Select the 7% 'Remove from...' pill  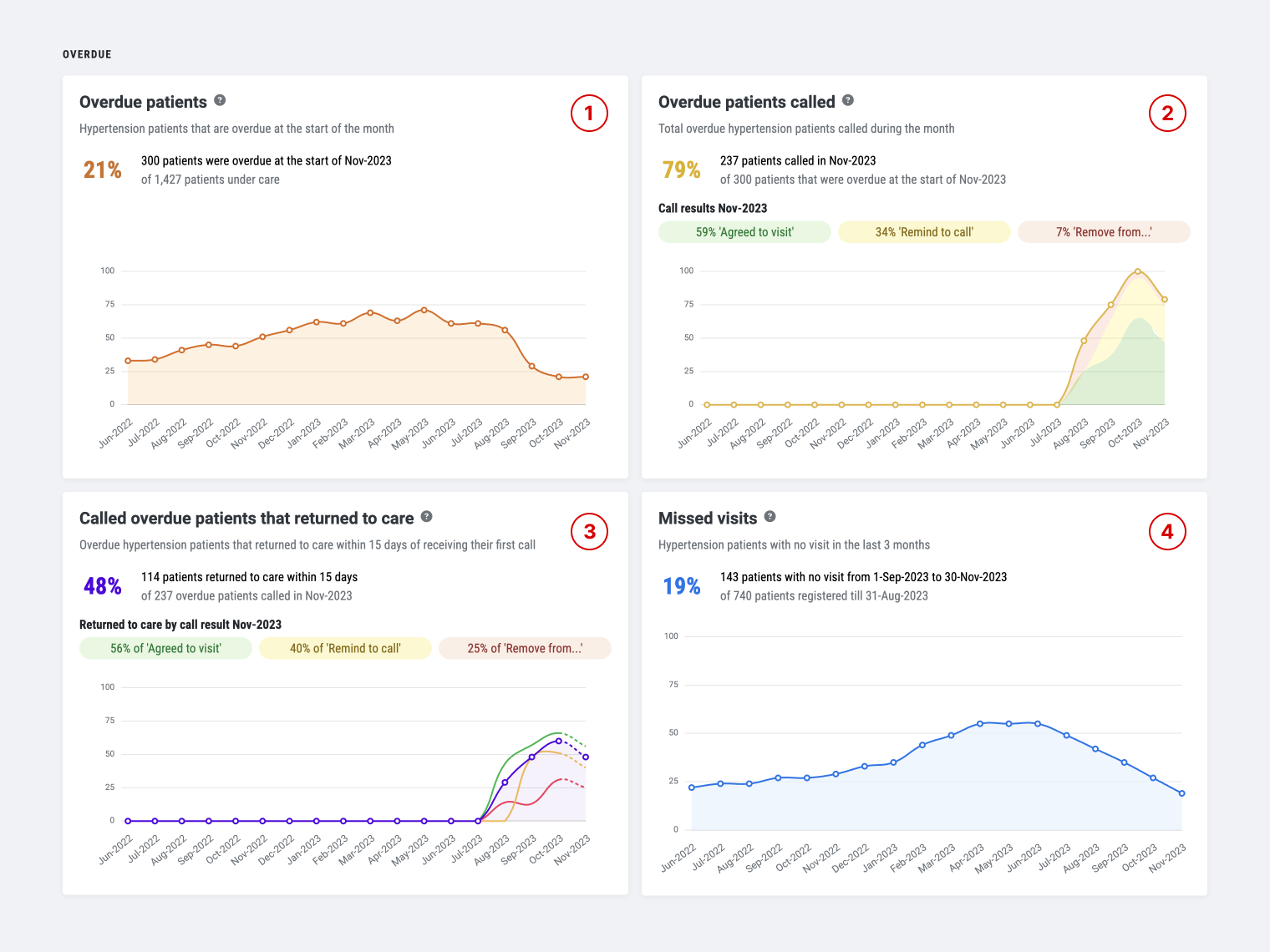point(1104,232)
